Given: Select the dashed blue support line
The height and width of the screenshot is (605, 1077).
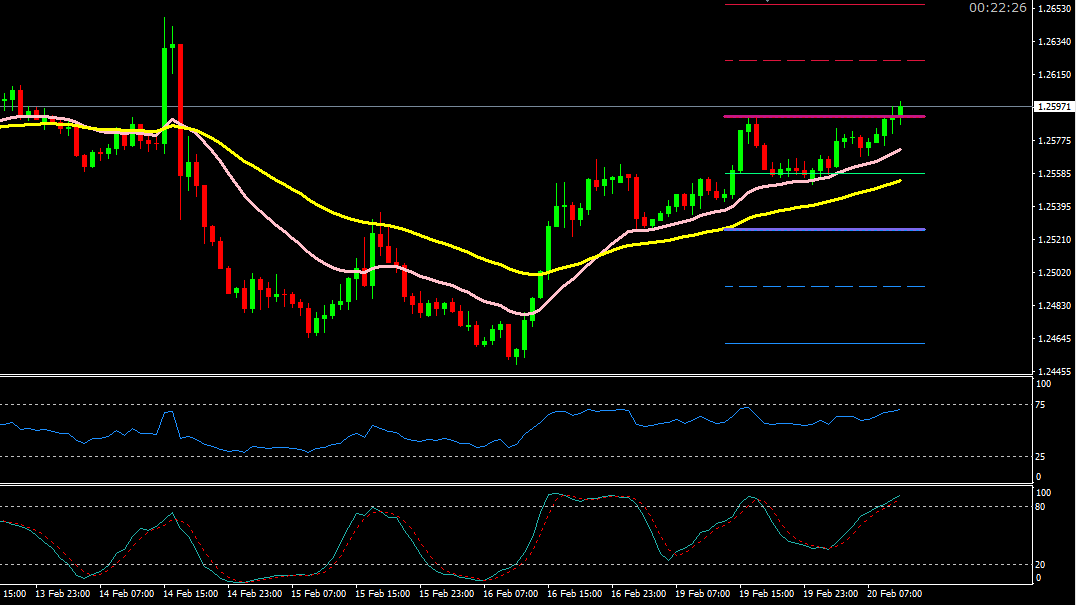Looking at the screenshot, I should point(824,286).
